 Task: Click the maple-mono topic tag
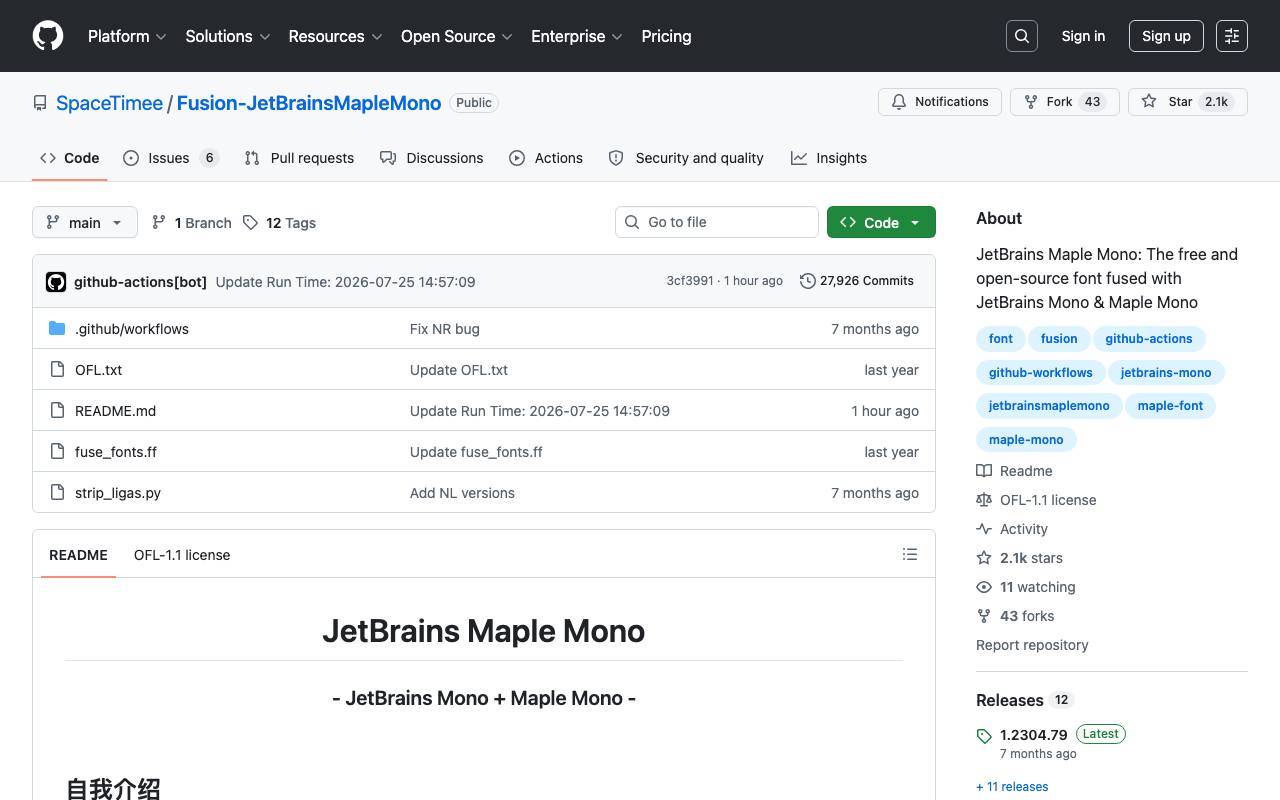pos(1026,440)
